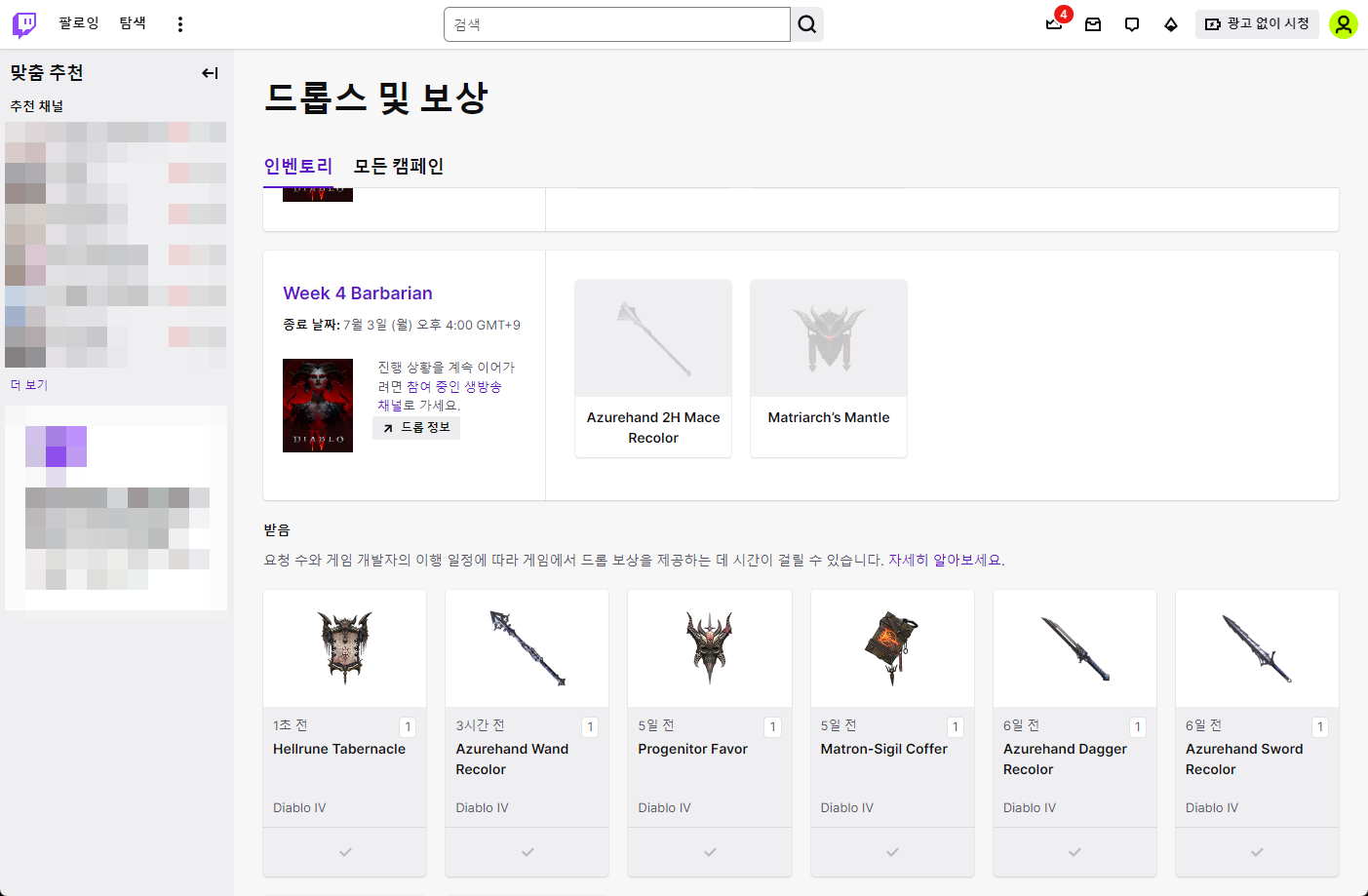Click the checkmark under Hellrune Tabernacle

345,852
